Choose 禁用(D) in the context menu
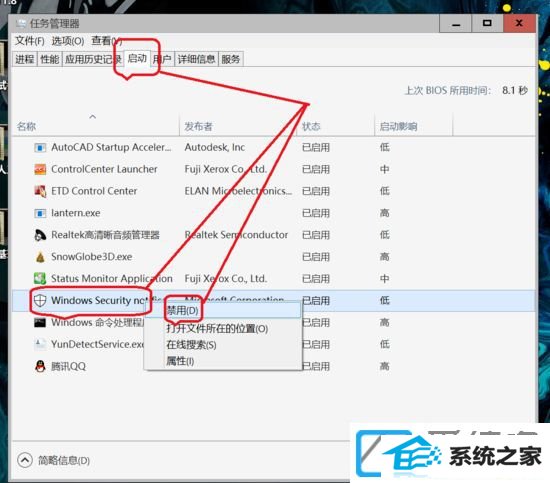 pos(182,310)
